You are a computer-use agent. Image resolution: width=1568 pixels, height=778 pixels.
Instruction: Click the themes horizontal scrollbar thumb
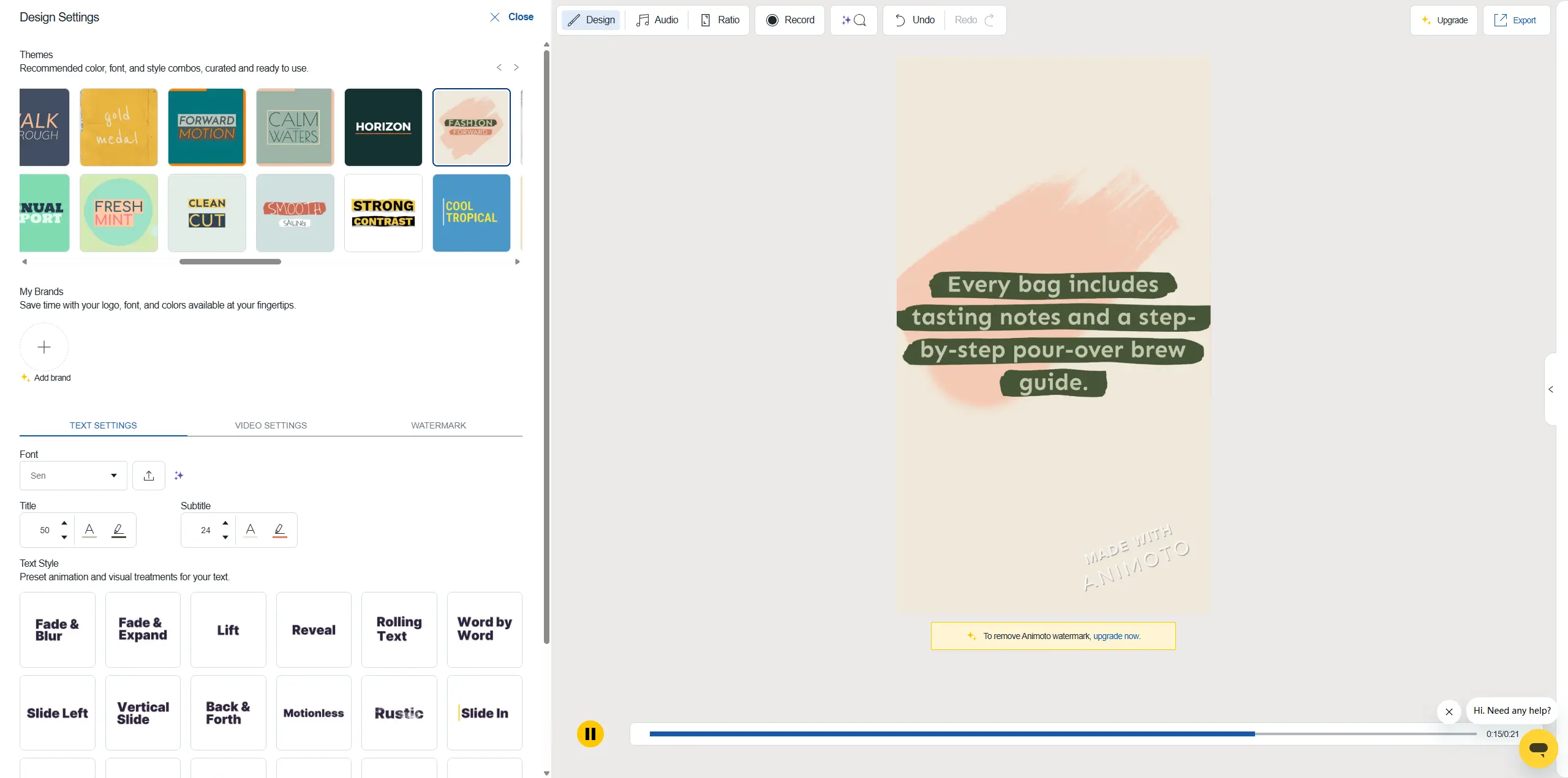point(230,261)
